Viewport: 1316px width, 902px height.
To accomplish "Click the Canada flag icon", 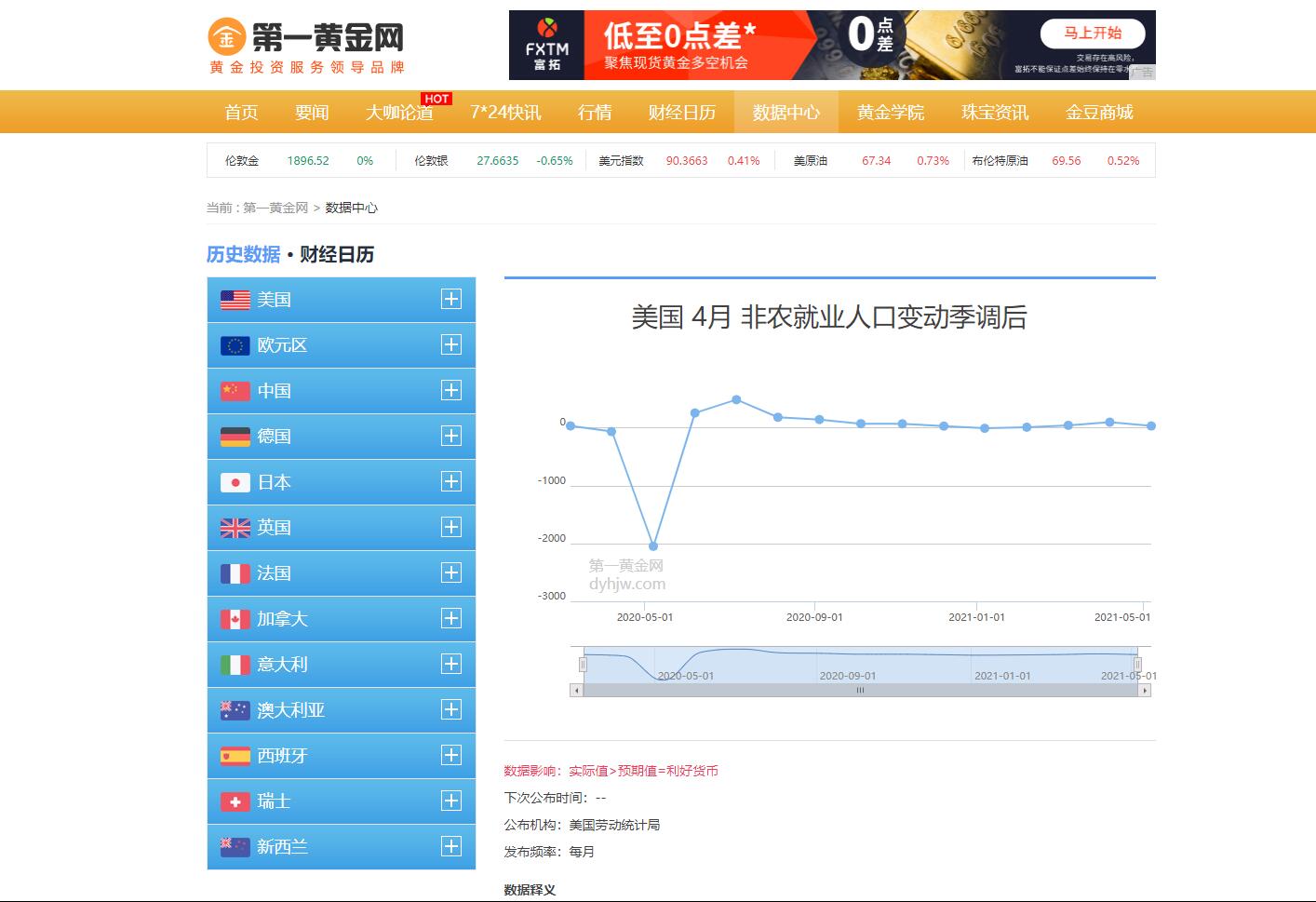I will point(235,619).
